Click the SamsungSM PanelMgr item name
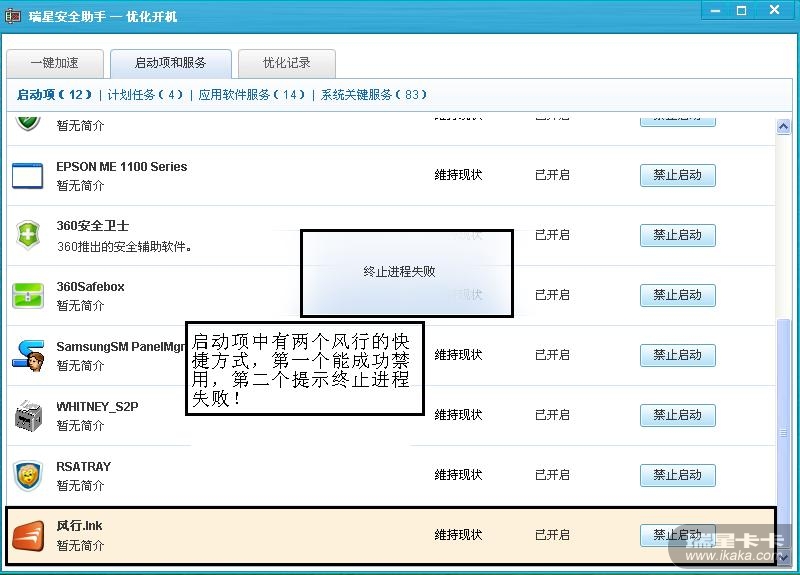This screenshot has height=575, width=800. (120, 346)
